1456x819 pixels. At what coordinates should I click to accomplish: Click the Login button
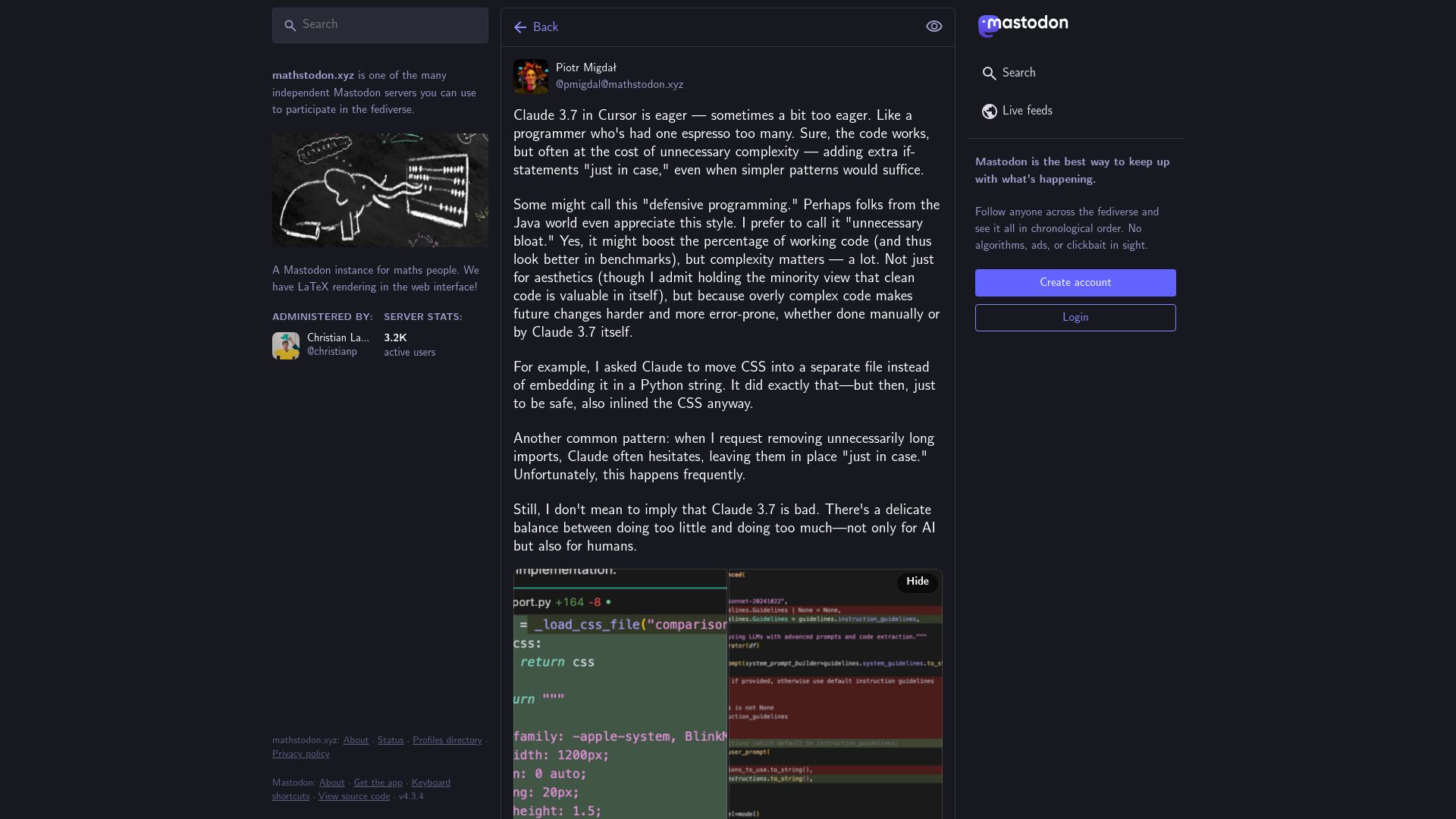[x=1075, y=318]
